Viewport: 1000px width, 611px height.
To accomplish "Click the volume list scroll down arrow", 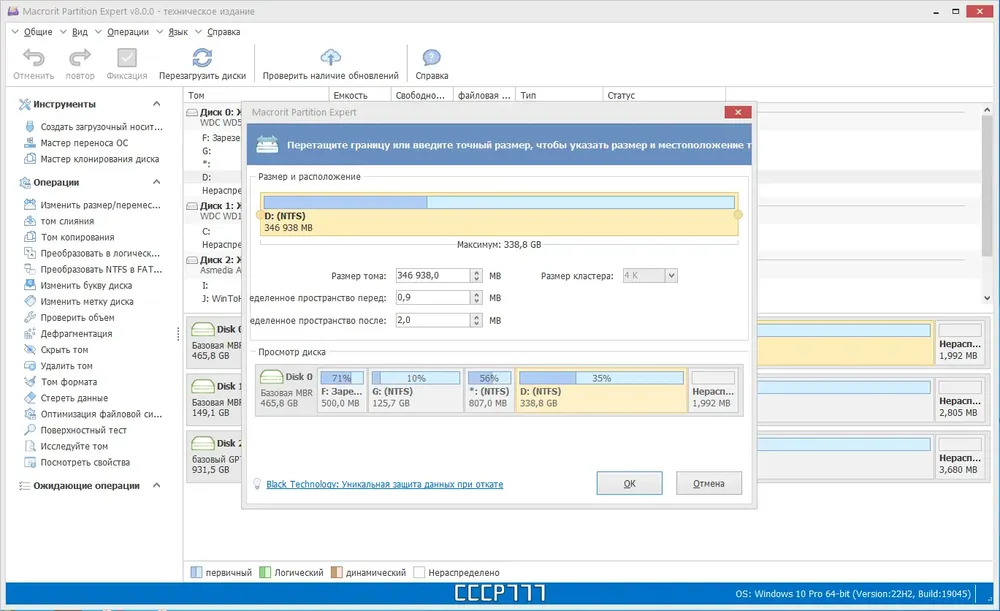I will coord(987,298).
